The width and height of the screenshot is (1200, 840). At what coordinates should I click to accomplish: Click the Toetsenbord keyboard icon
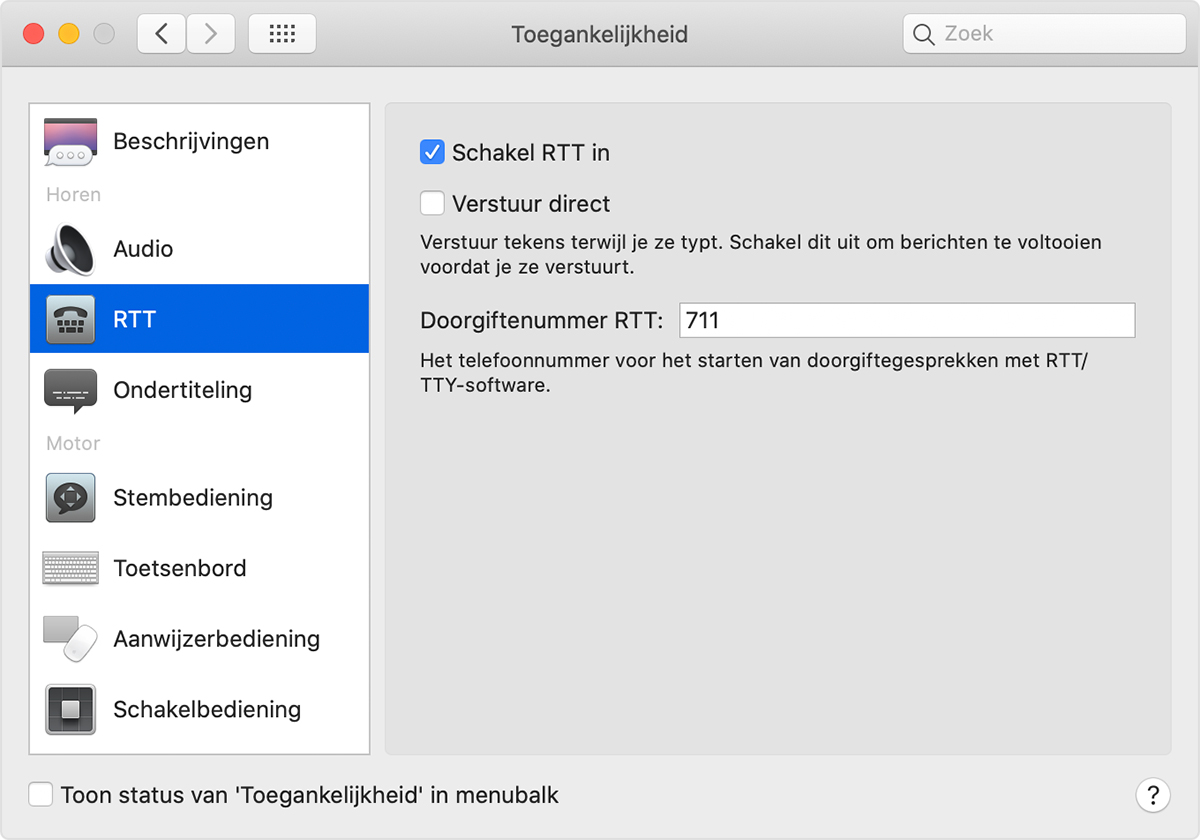[x=70, y=568]
